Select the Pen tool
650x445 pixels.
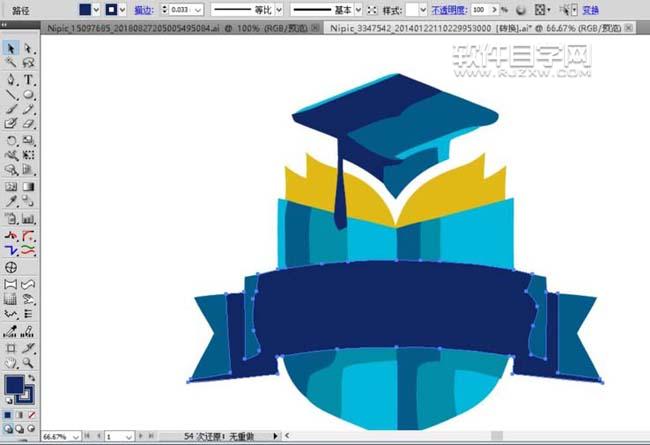point(11,79)
